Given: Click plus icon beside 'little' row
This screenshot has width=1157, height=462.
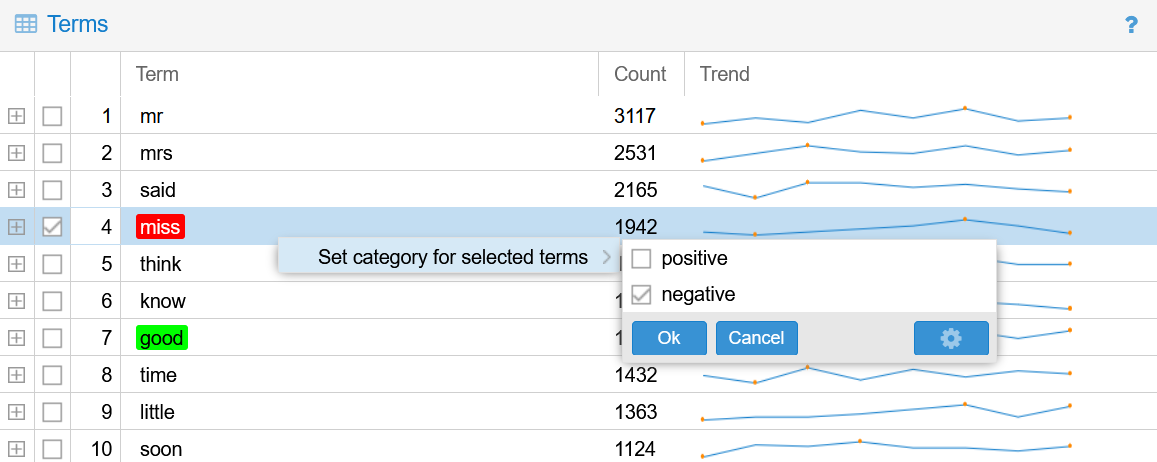Looking at the screenshot, I should [x=16, y=412].
